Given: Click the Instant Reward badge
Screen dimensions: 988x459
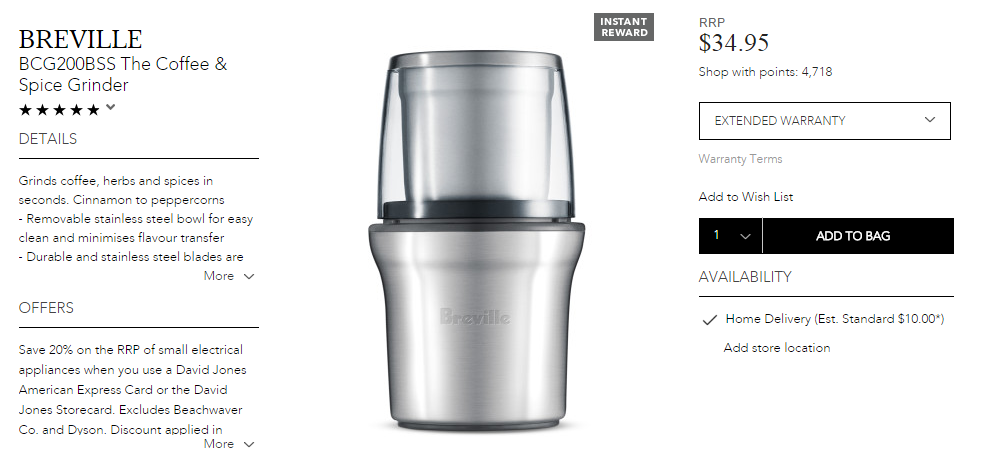Looking at the screenshot, I should pyautogui.click(x=624, y=27).
